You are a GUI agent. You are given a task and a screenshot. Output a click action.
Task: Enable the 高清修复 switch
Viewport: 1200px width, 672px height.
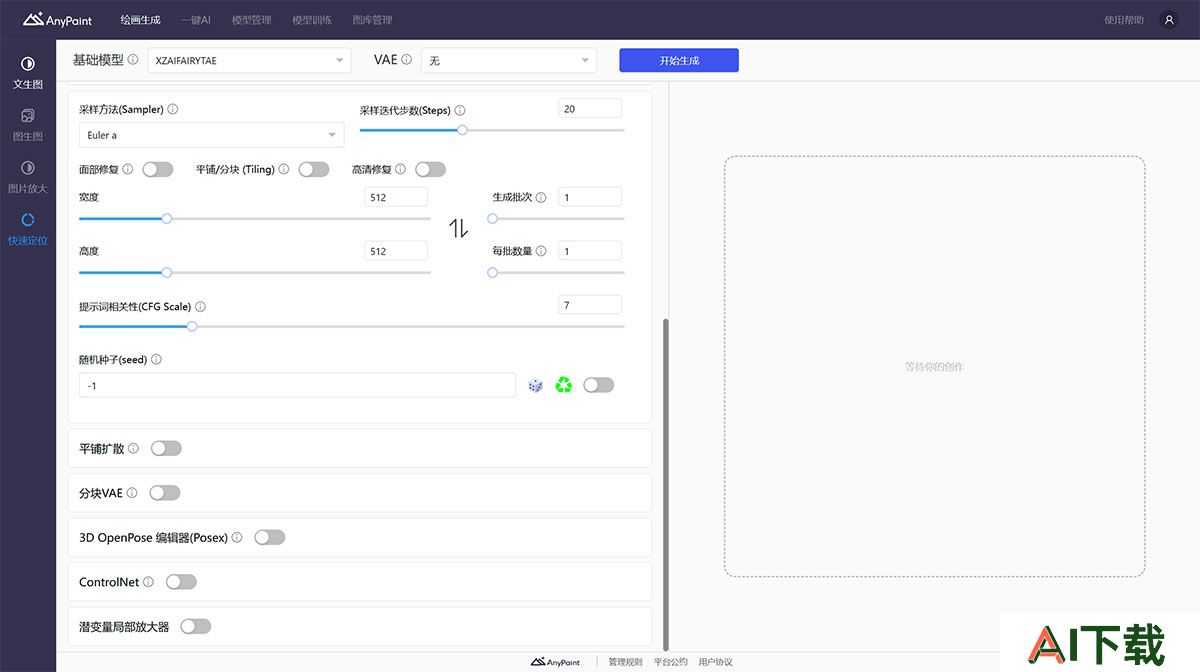click(431, 170)
